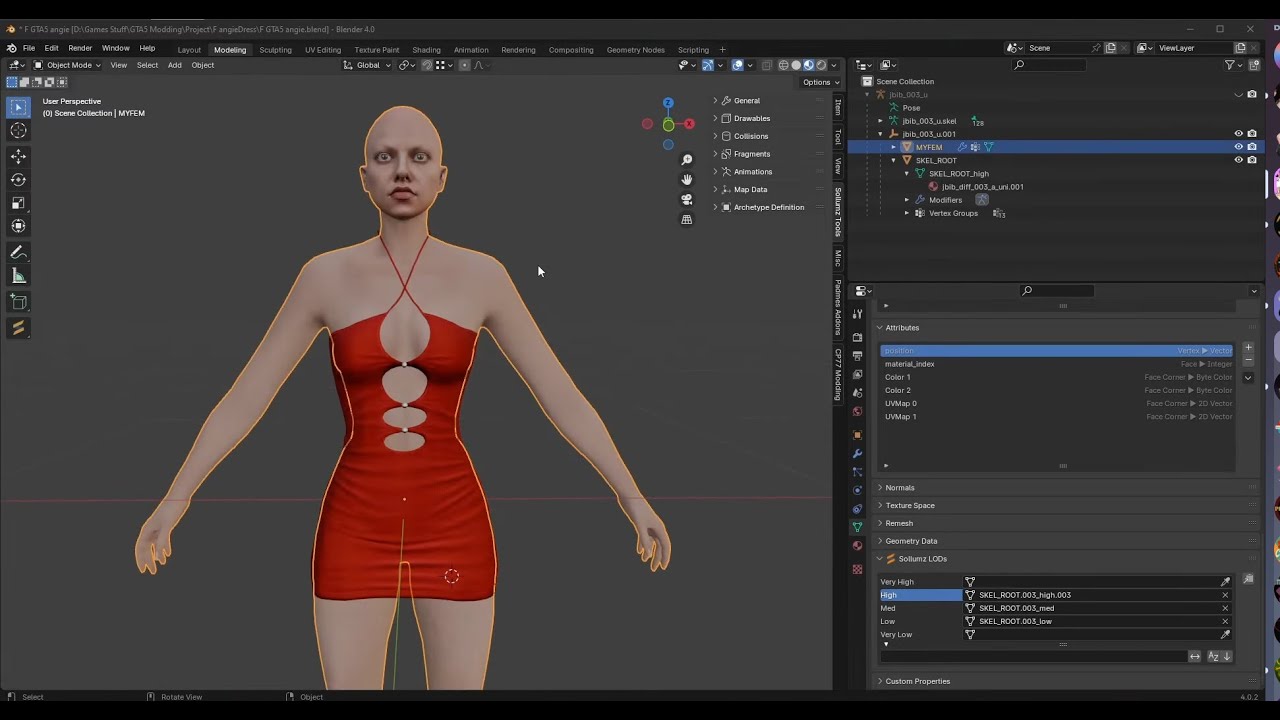
Task: Select the Scale tool in toolbar
Action: tap(18, 202)
